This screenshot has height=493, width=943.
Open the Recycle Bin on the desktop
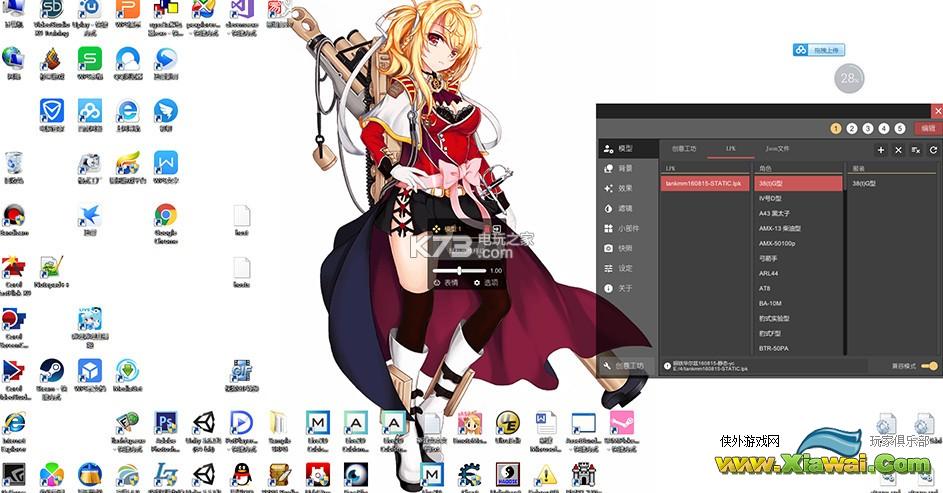pos(14,167)
